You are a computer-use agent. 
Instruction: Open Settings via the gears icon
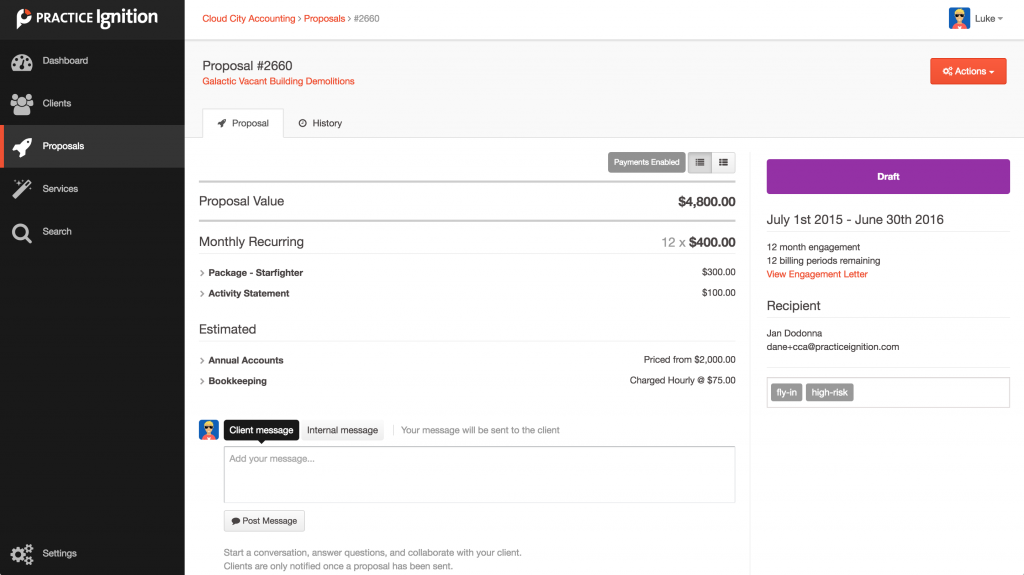click(22, 554)
